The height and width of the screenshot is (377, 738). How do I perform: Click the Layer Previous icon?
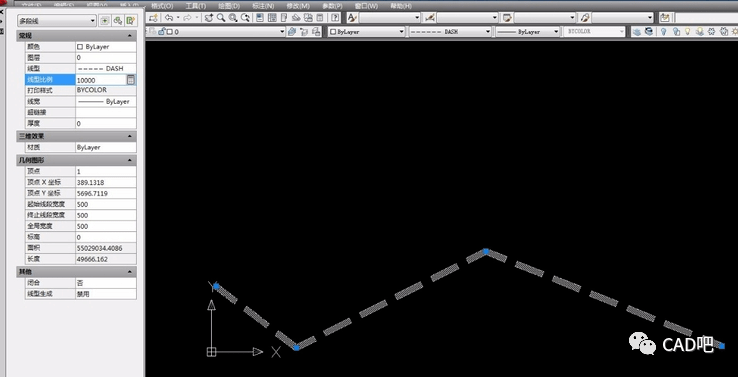[303, 32]
